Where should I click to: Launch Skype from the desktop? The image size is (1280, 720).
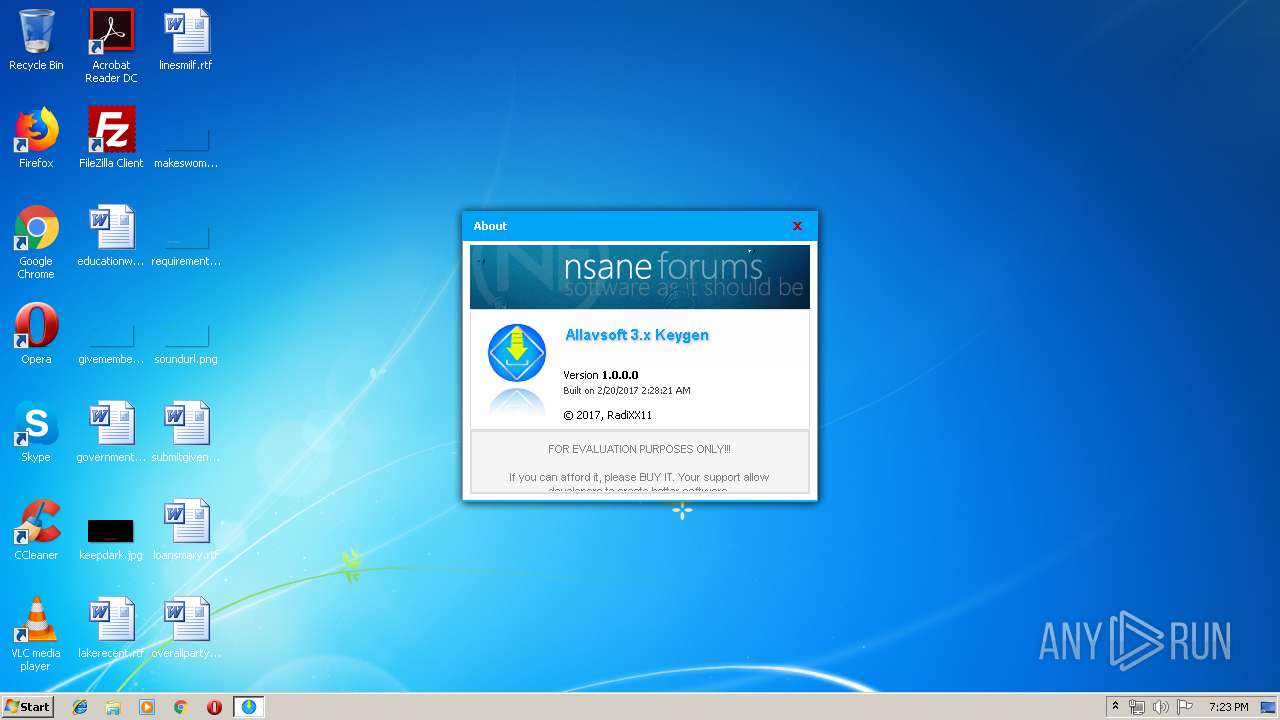click(36, 432)
